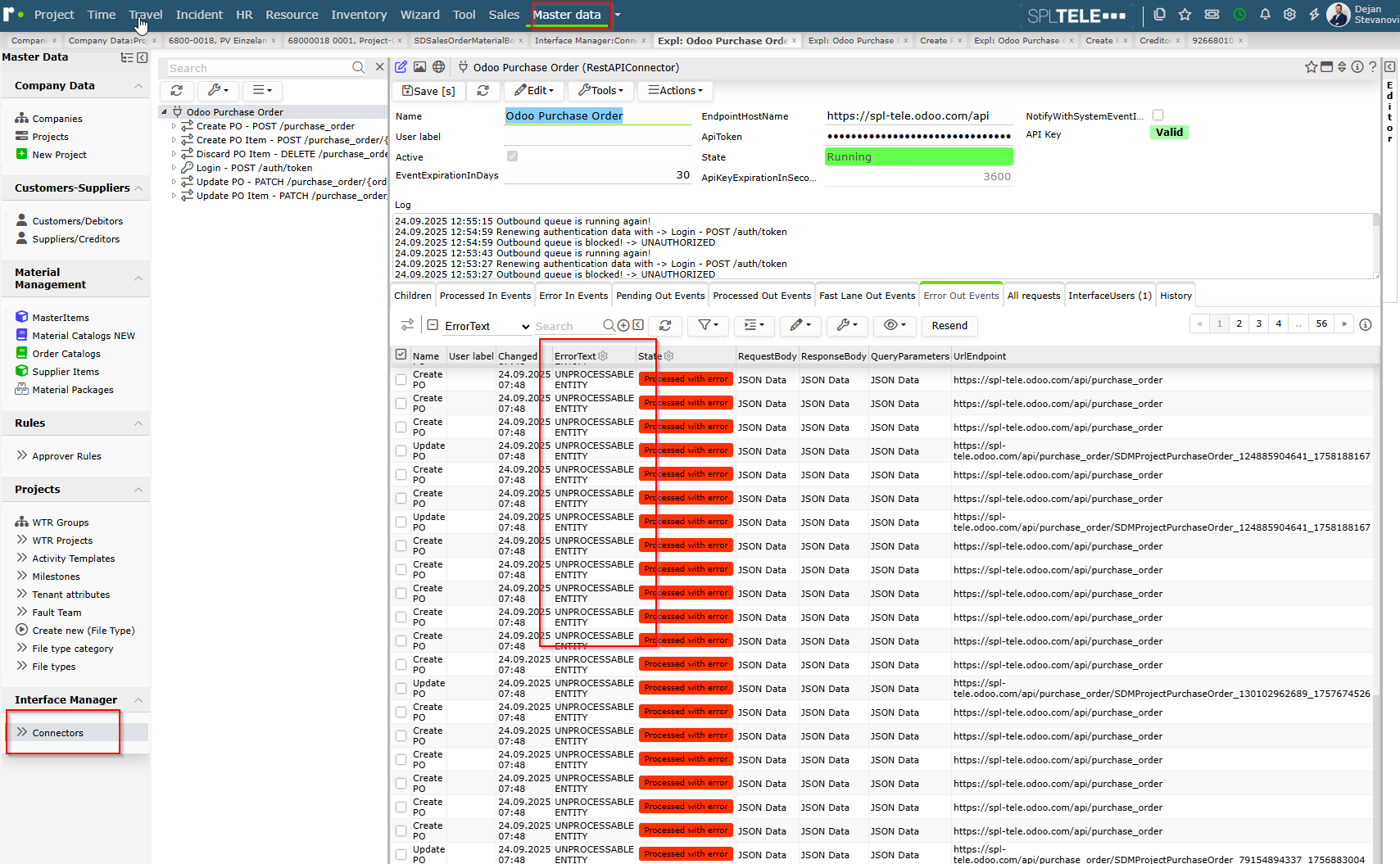Image resolution: width=1400 pixels, height=864 pixels.
Task: Open the All requests tab
Action: click(x=1034, y=296)
